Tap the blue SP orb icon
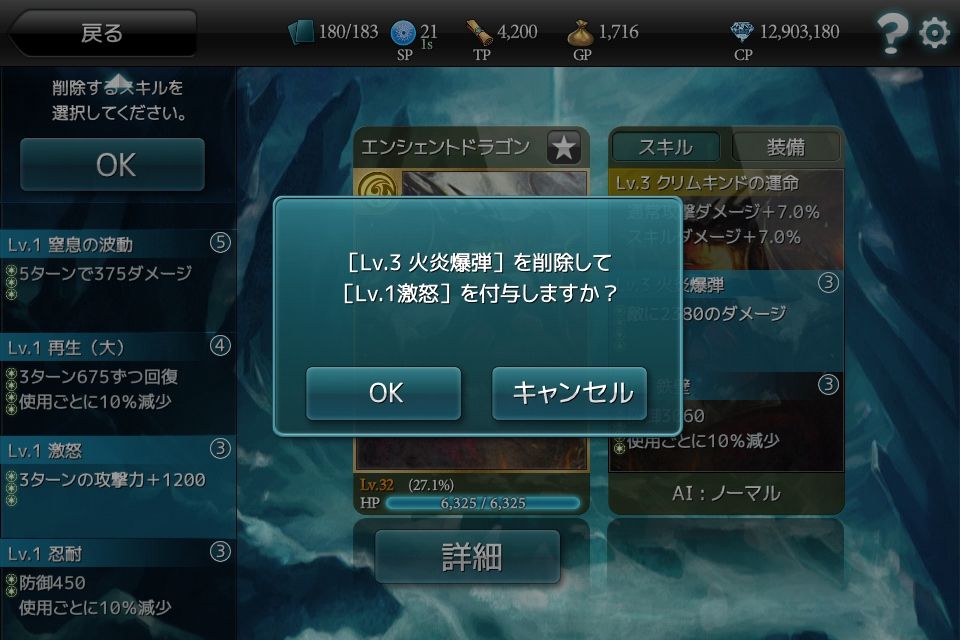 click(403, 32)
